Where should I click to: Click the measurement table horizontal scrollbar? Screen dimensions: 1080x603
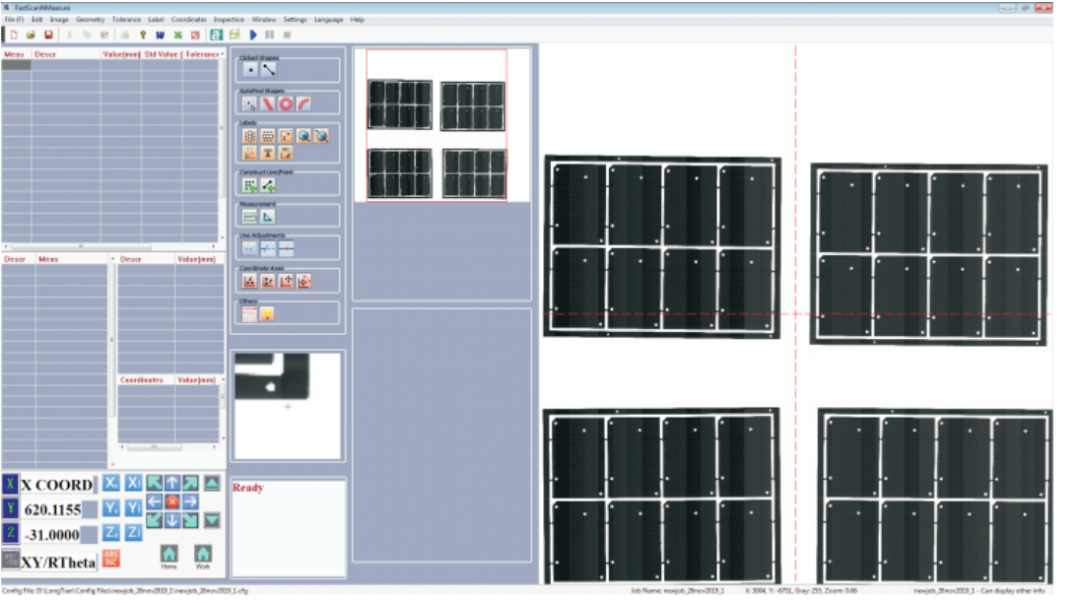coord(110,246)
